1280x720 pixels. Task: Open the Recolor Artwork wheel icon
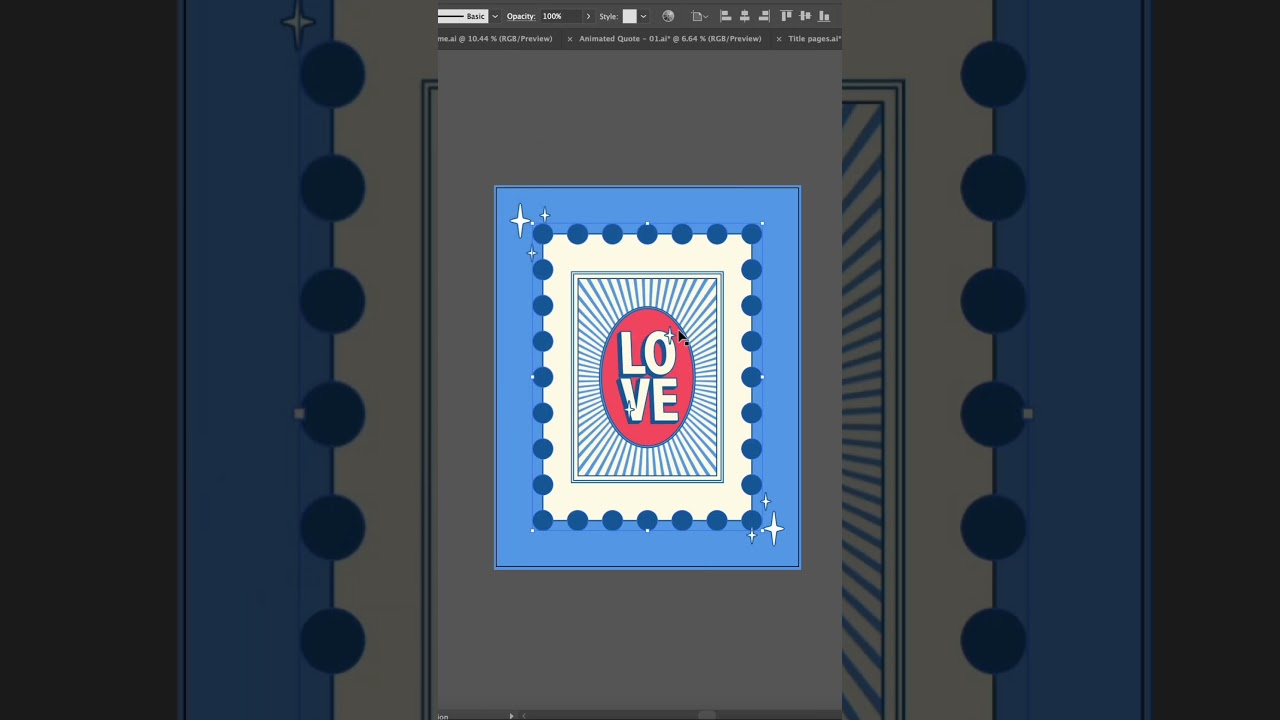668,16
